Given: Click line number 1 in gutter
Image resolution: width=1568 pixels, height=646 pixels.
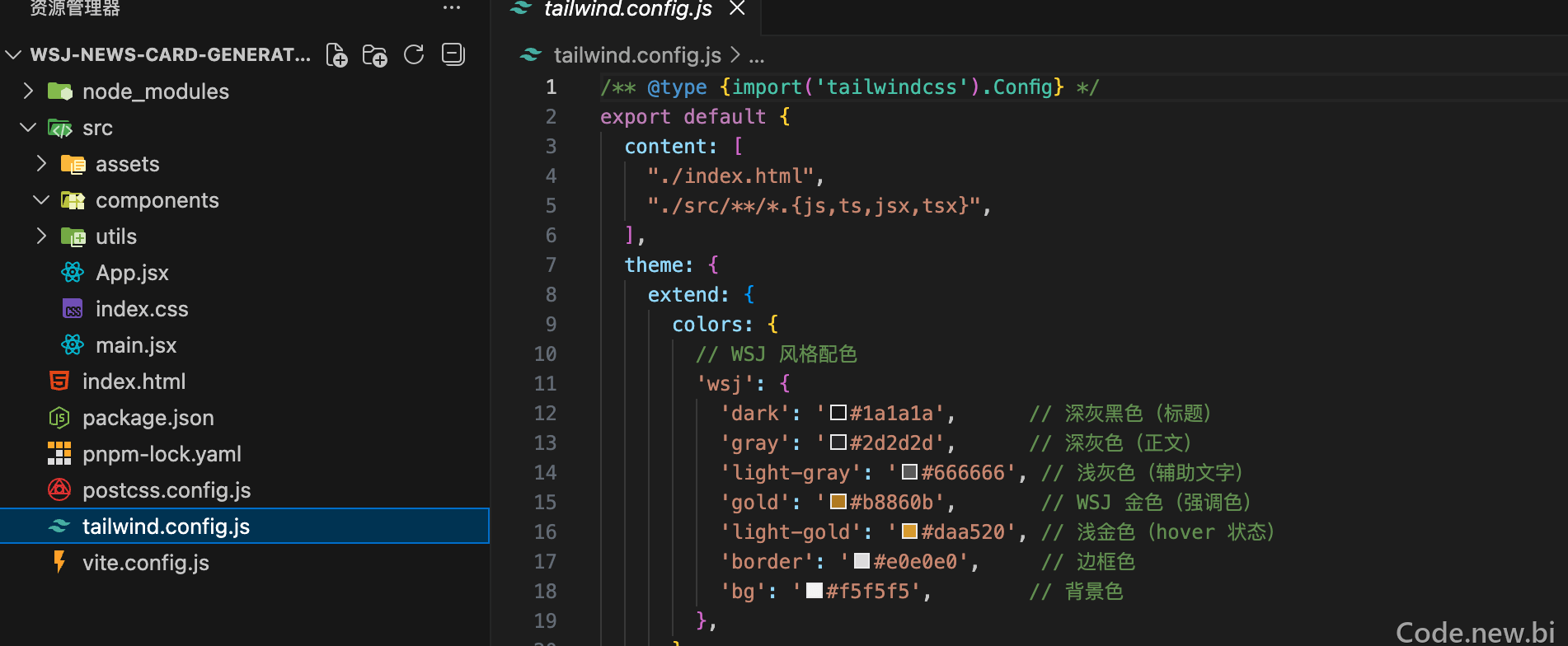Looking at the screenshot, I should [x=551, y=87].
